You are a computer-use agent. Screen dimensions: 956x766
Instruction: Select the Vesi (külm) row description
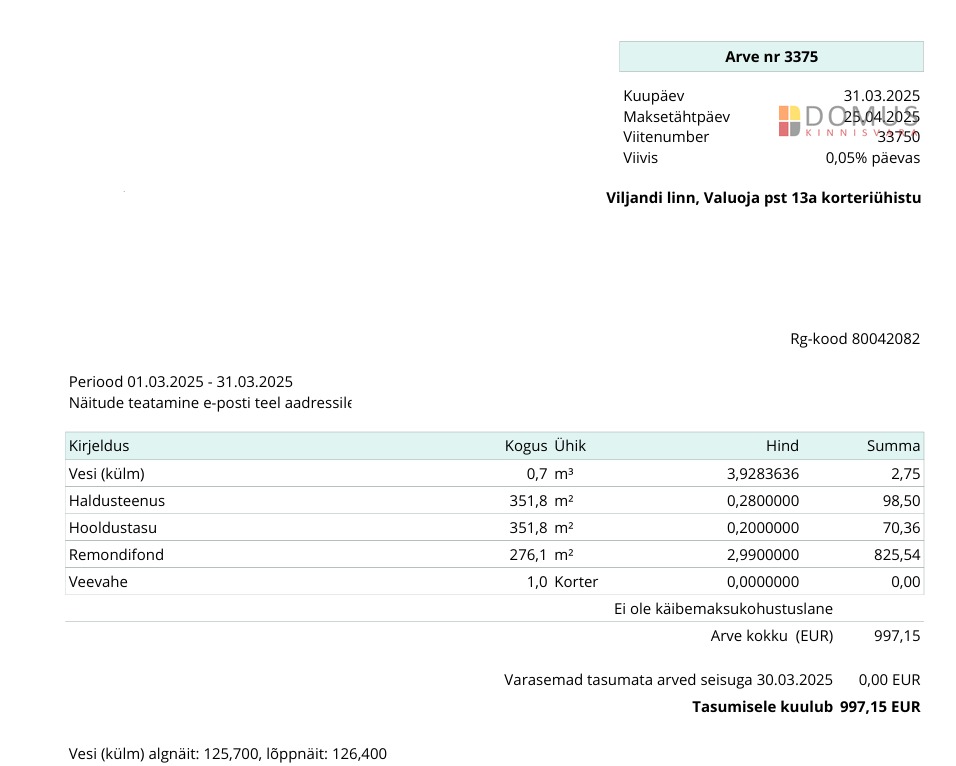(107, 474)
